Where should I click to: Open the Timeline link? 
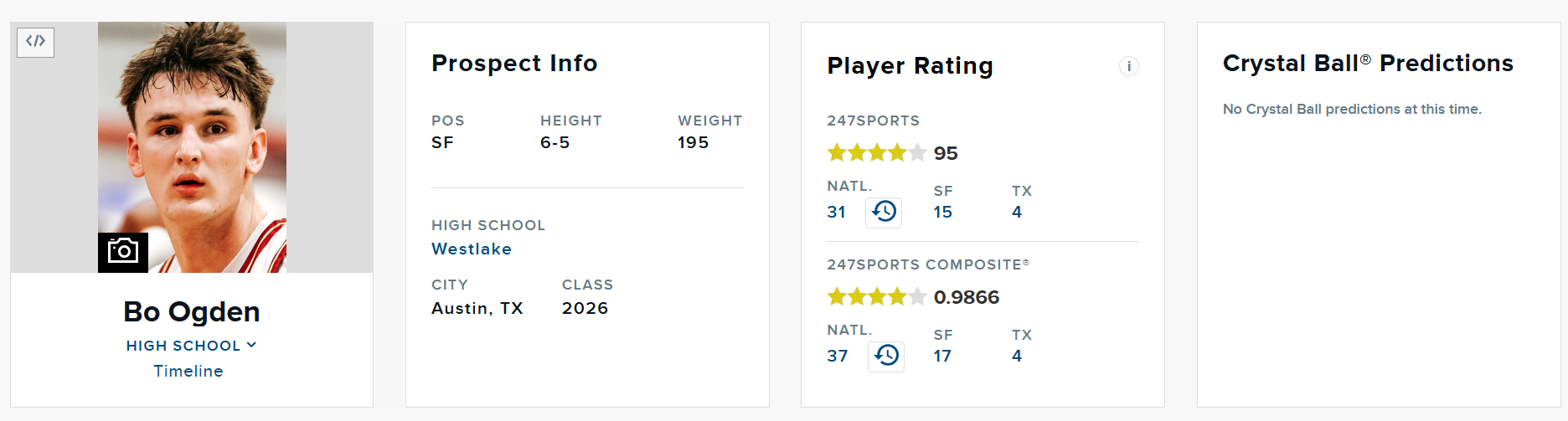point(188,371)
